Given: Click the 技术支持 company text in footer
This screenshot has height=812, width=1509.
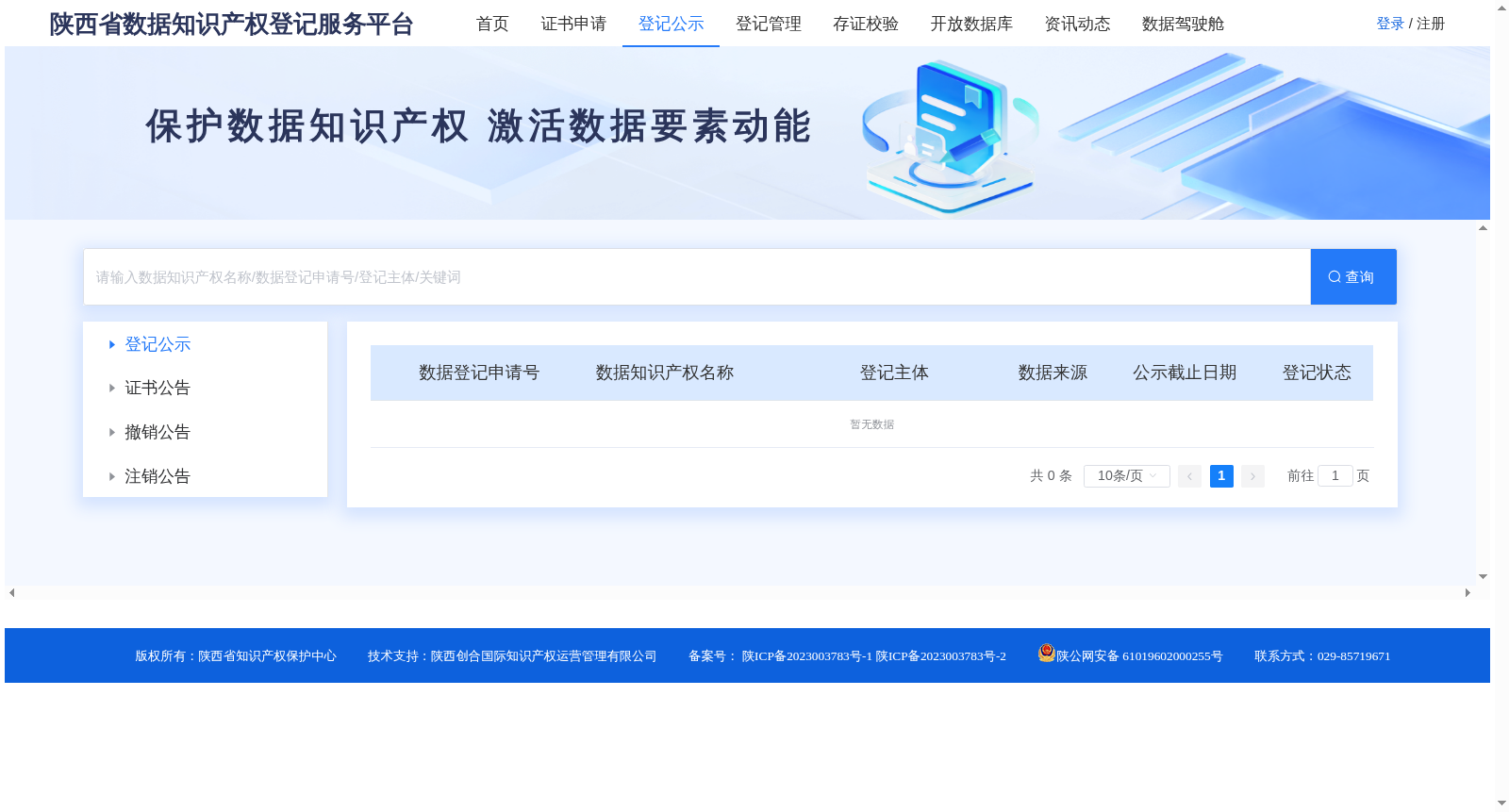Looking at the screenshot, I should tap(512, 656).
